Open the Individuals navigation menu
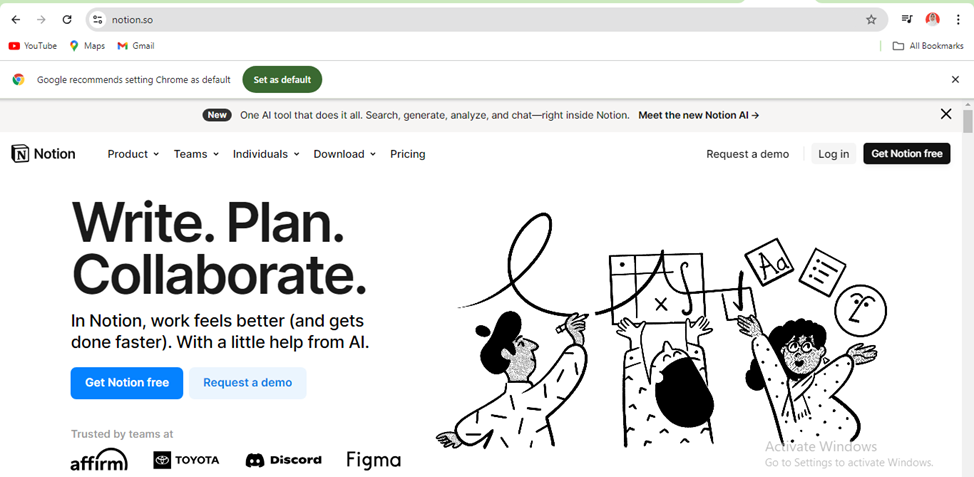This screenshot has width=974, height=477. 266,154
